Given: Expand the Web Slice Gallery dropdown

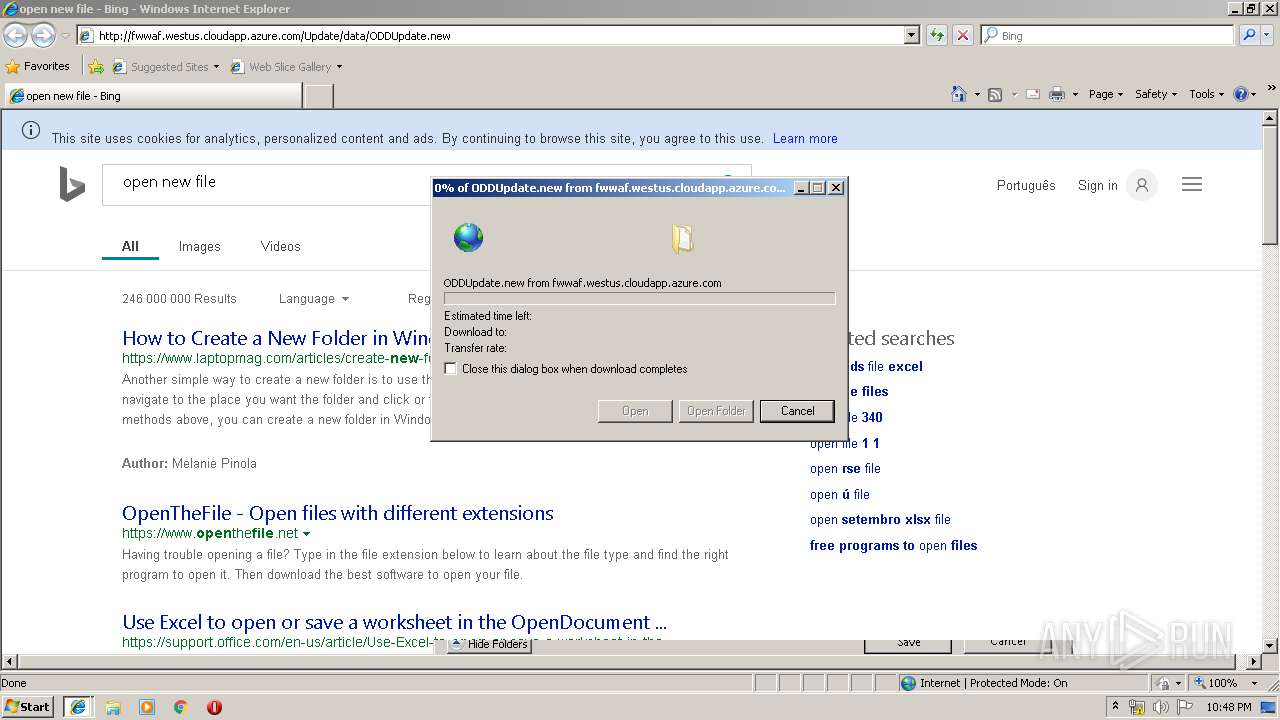Looking at the screenshot, I should tap(339, 67).
